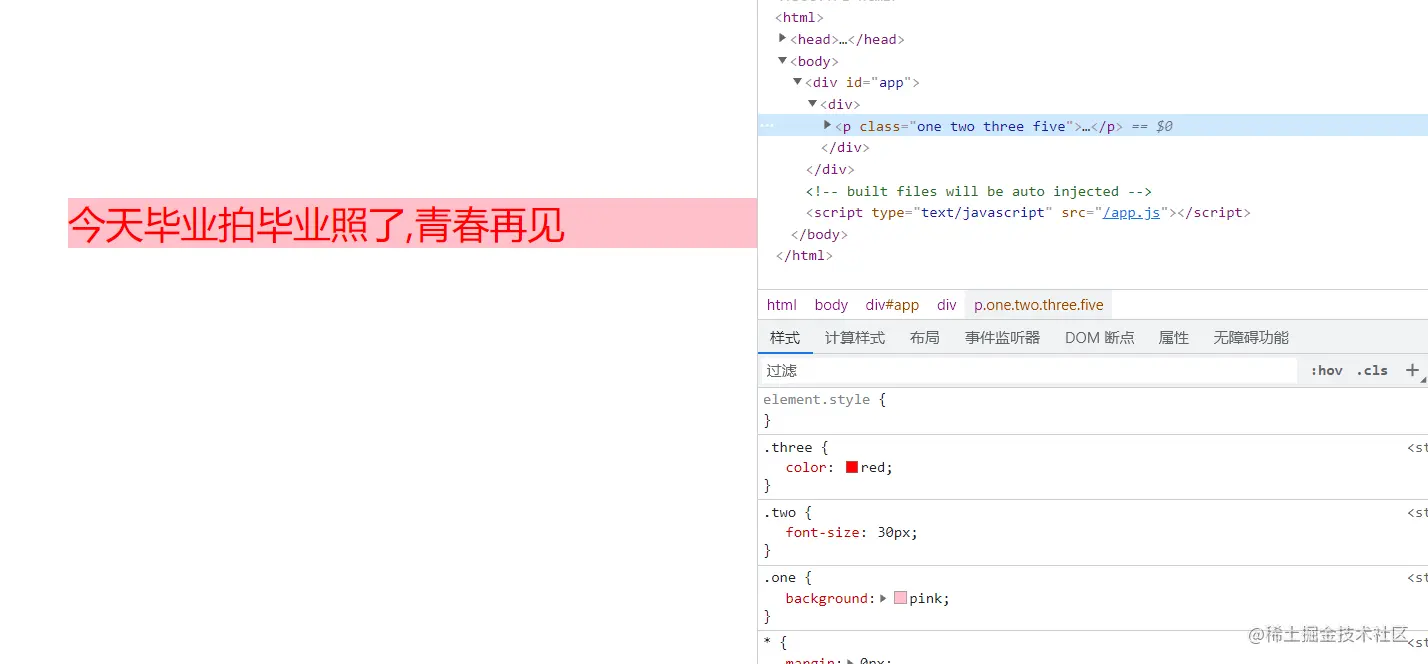
Task: Expand the head element node
Action: [x=783, y=38]
